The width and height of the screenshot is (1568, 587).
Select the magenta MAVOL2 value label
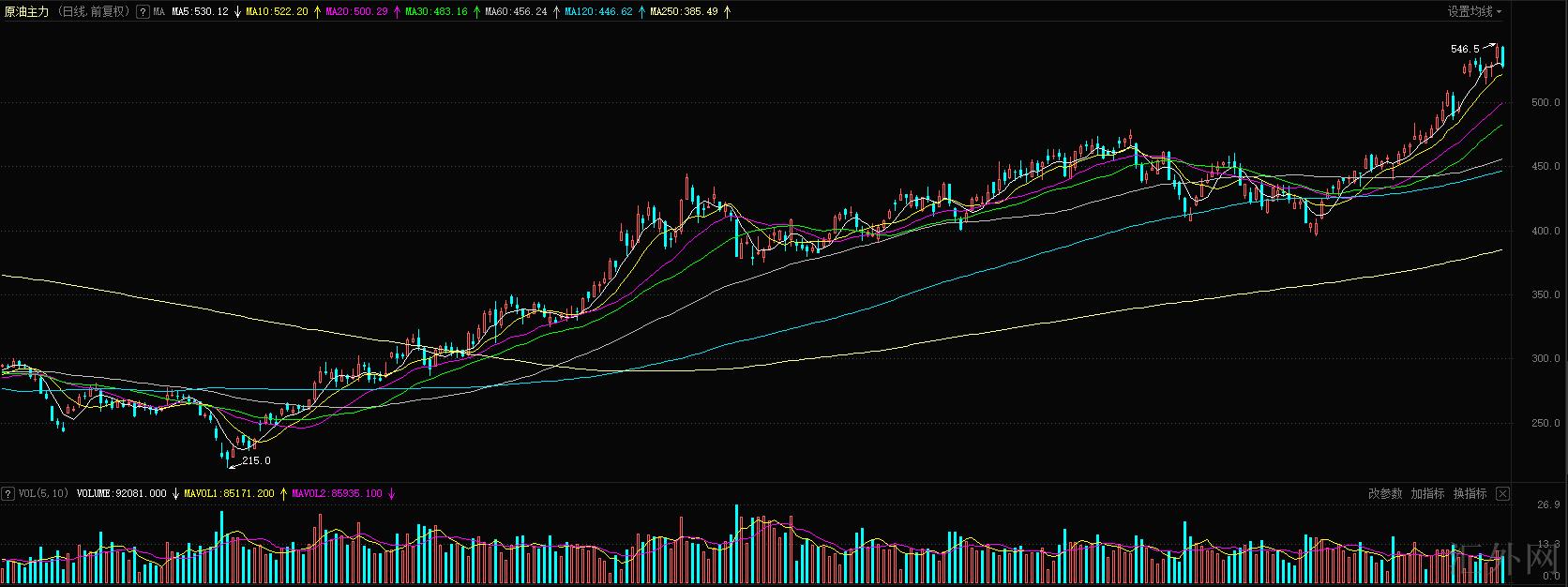pos(337,493)
